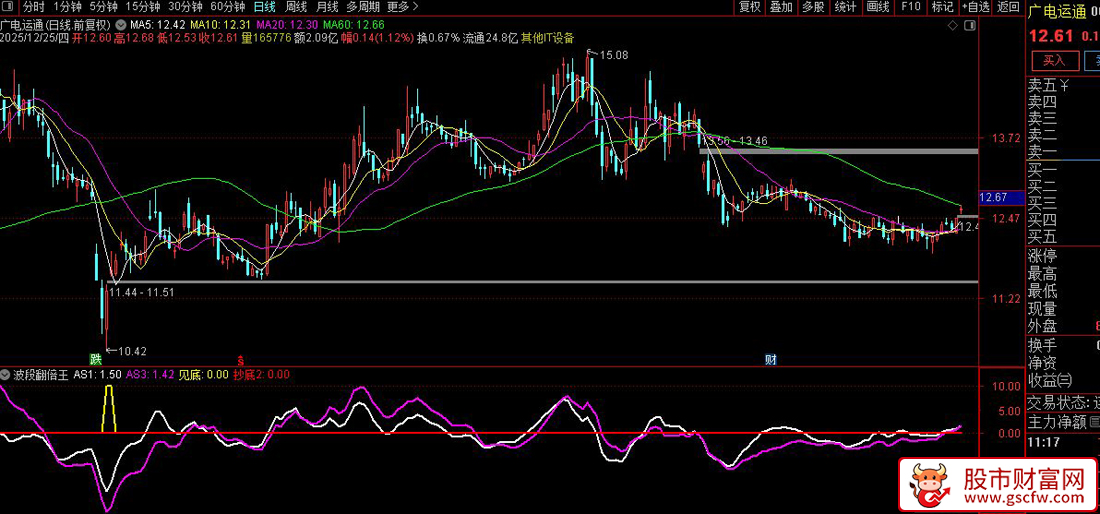The image size is (1100, 514).
Task: Click the 财 marker icon under chart
Action: (x=771, y=358)
